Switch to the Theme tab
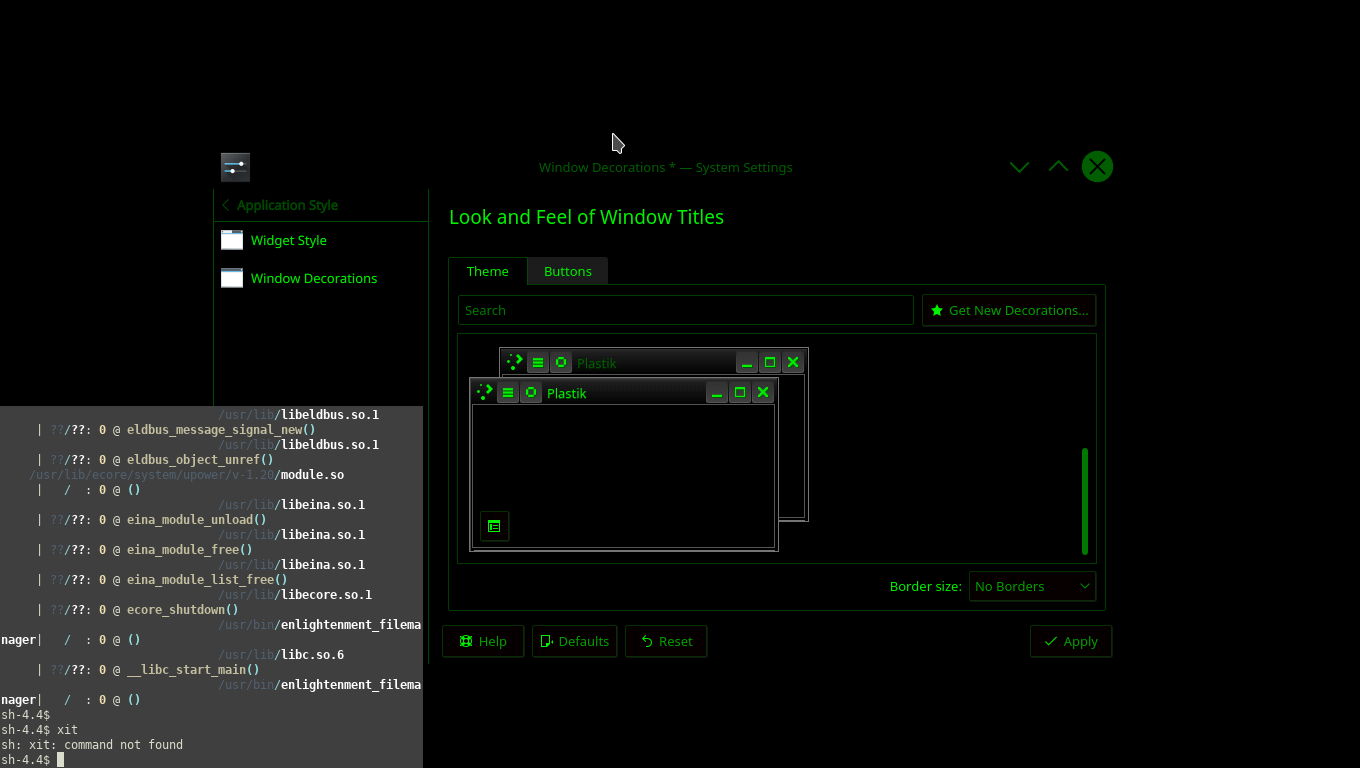The height and width of the screenshot is (768, 1360). coord(487,271)
